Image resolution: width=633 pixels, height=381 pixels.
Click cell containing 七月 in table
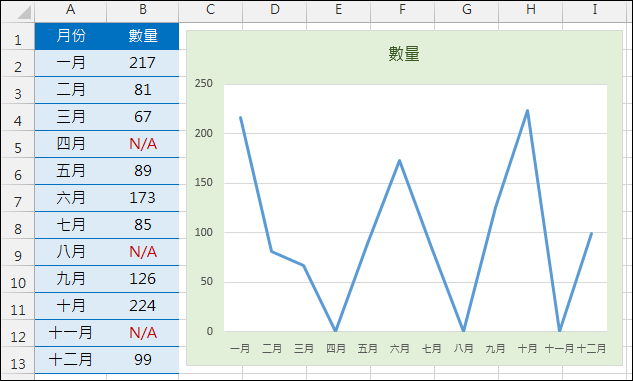click(x=71, y=225)
